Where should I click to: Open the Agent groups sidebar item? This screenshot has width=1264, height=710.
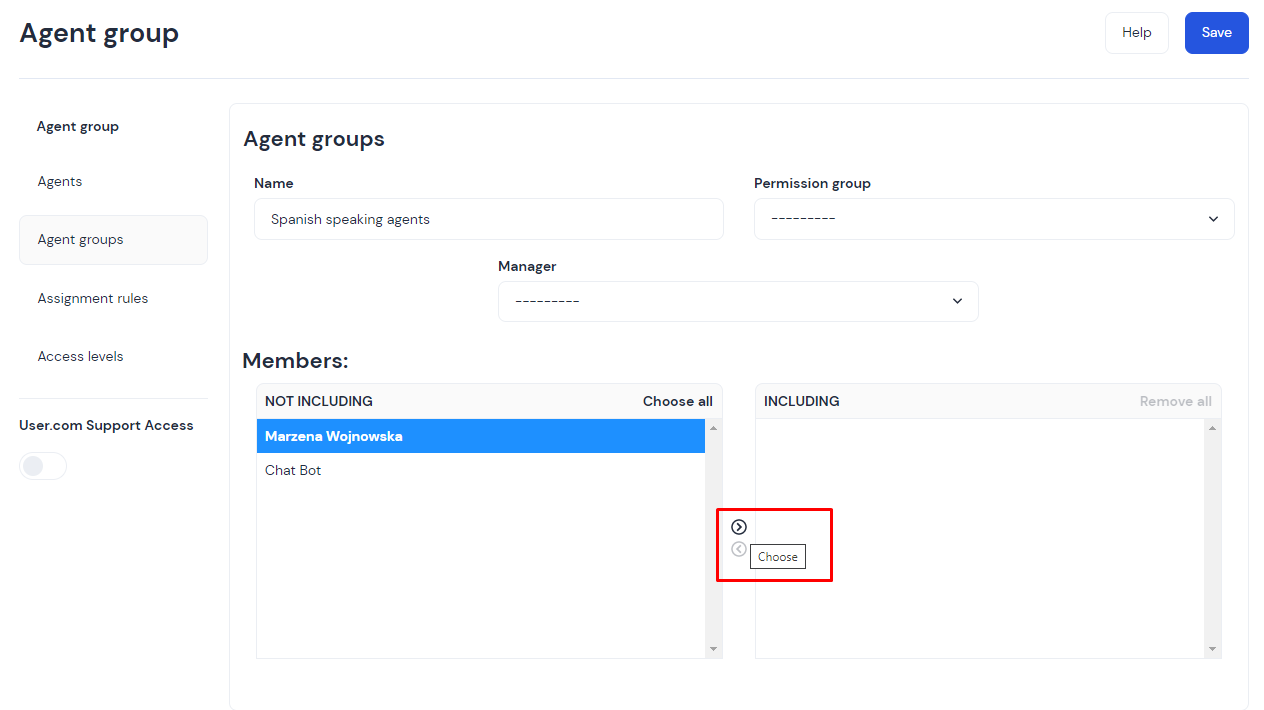tap(113, 240)
